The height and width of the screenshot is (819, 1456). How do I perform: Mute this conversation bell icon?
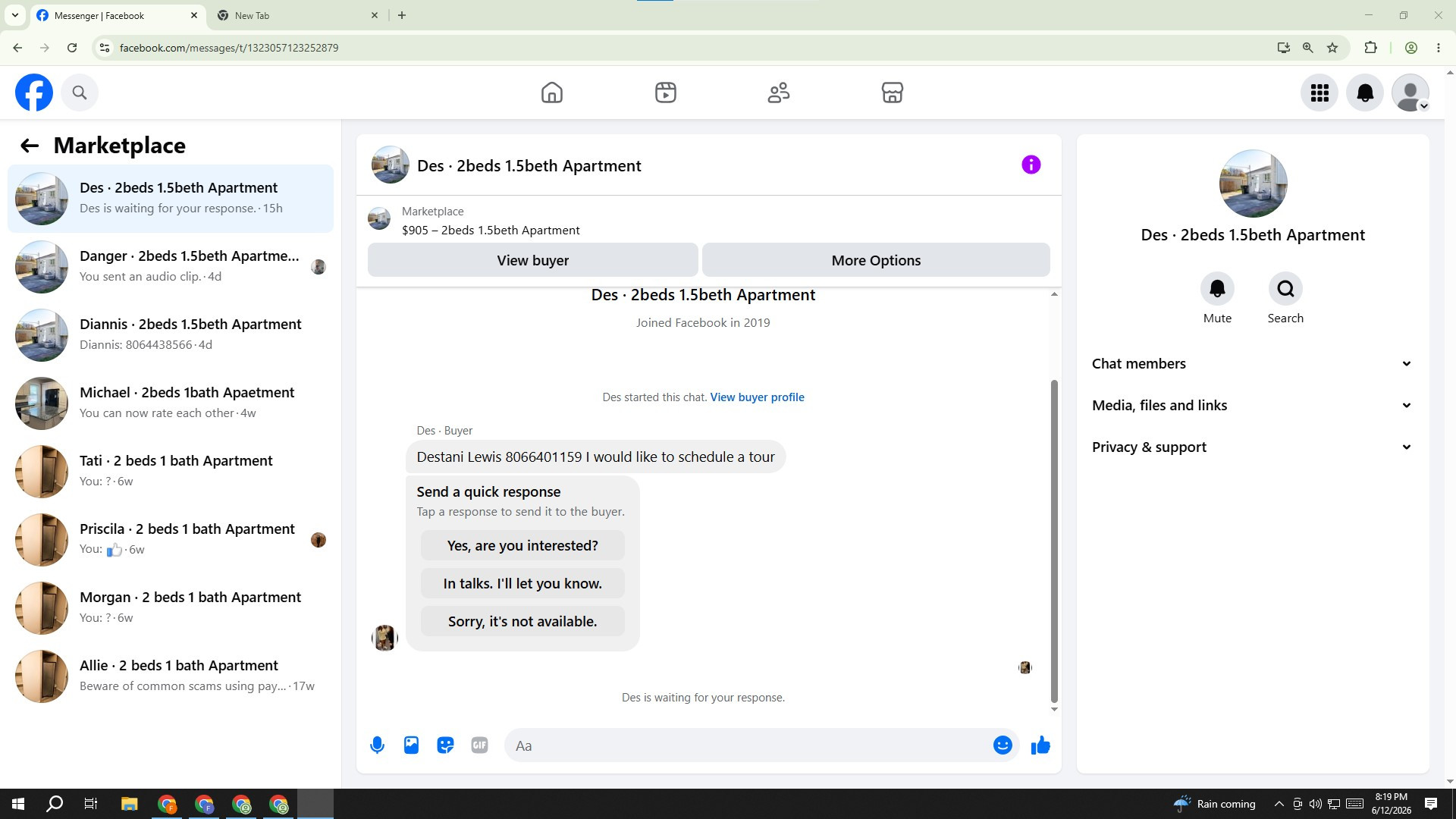pyautogui.click(x=1217, y=289)
